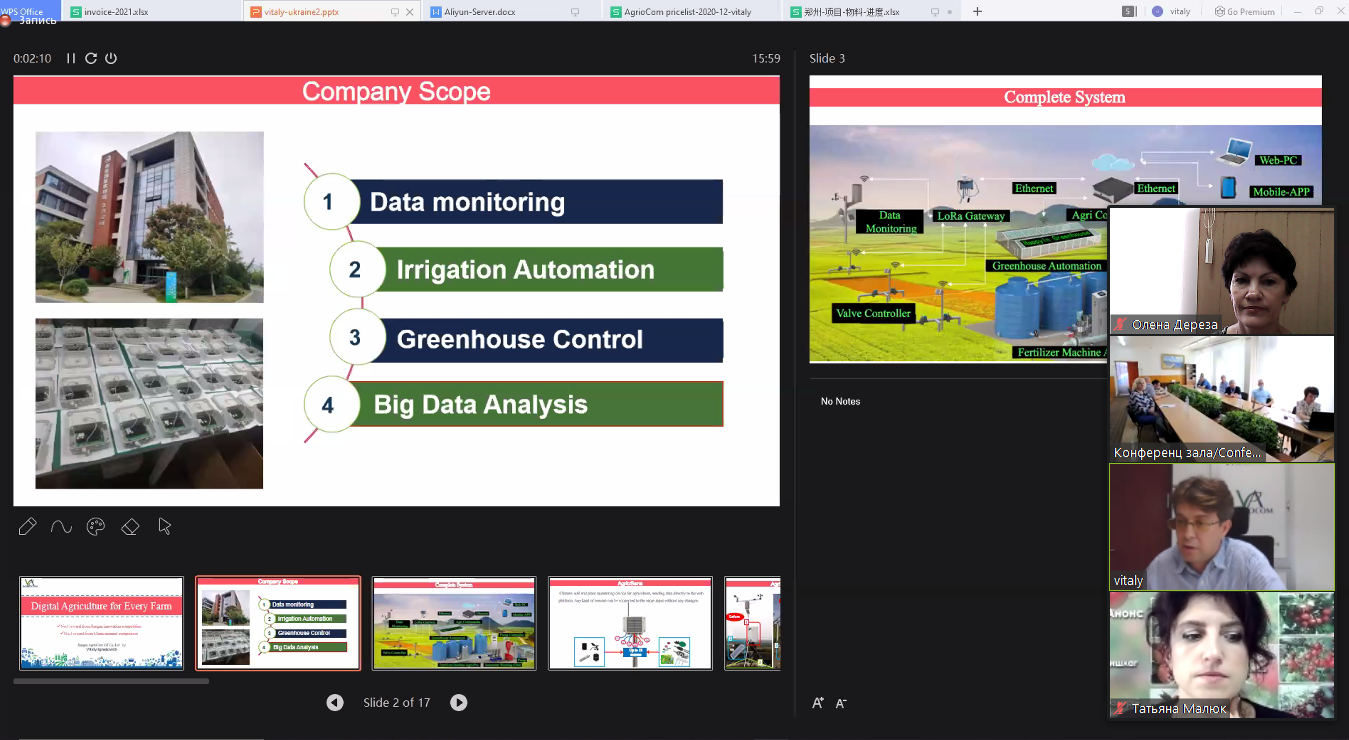This screenshot has height=740, width=1349.
Task: Click the slide thumbnail strip scrollbar
Action: [x=111, y=681]
